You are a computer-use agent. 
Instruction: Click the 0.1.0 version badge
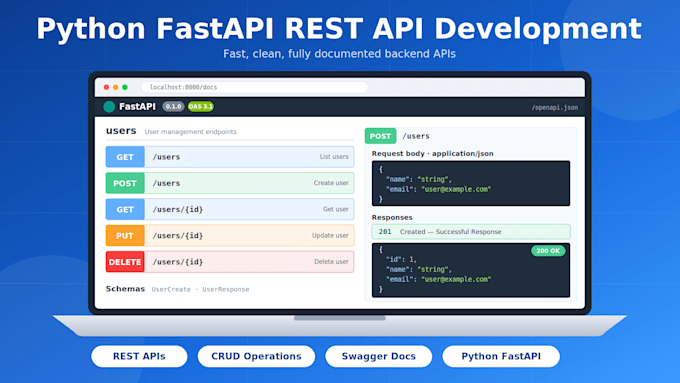click(x=173, y=106)
